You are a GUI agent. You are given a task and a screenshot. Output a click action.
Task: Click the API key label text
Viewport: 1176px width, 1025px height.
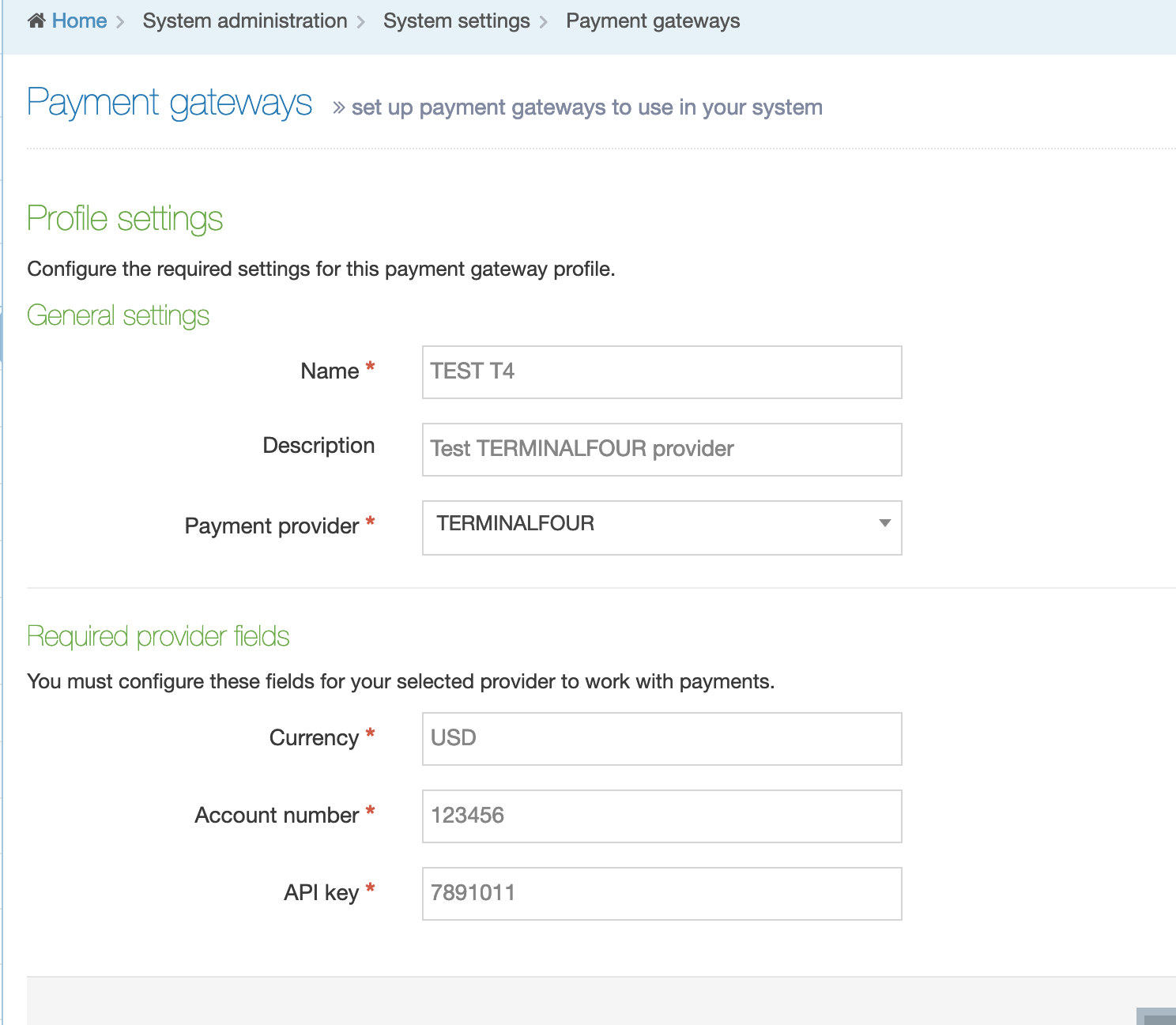[x=321, y=893]
